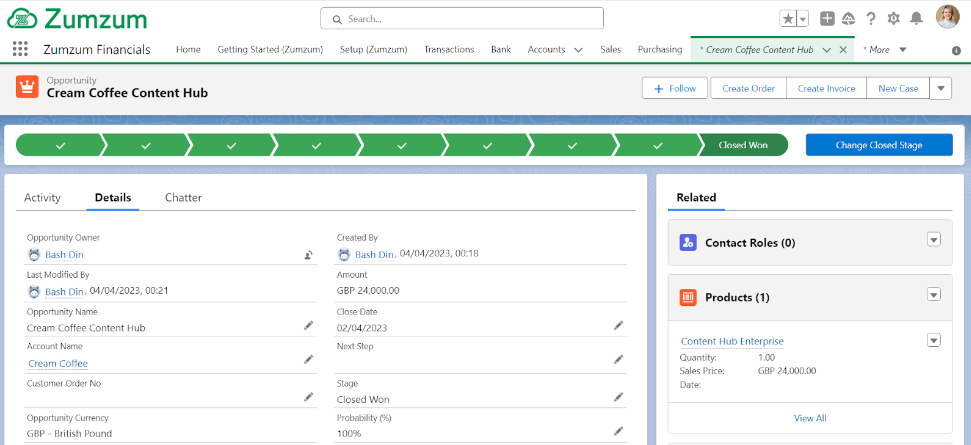
Task: Open the Contact Roles (0) heading
Action: pyautogui.click(x=750, y=243)
